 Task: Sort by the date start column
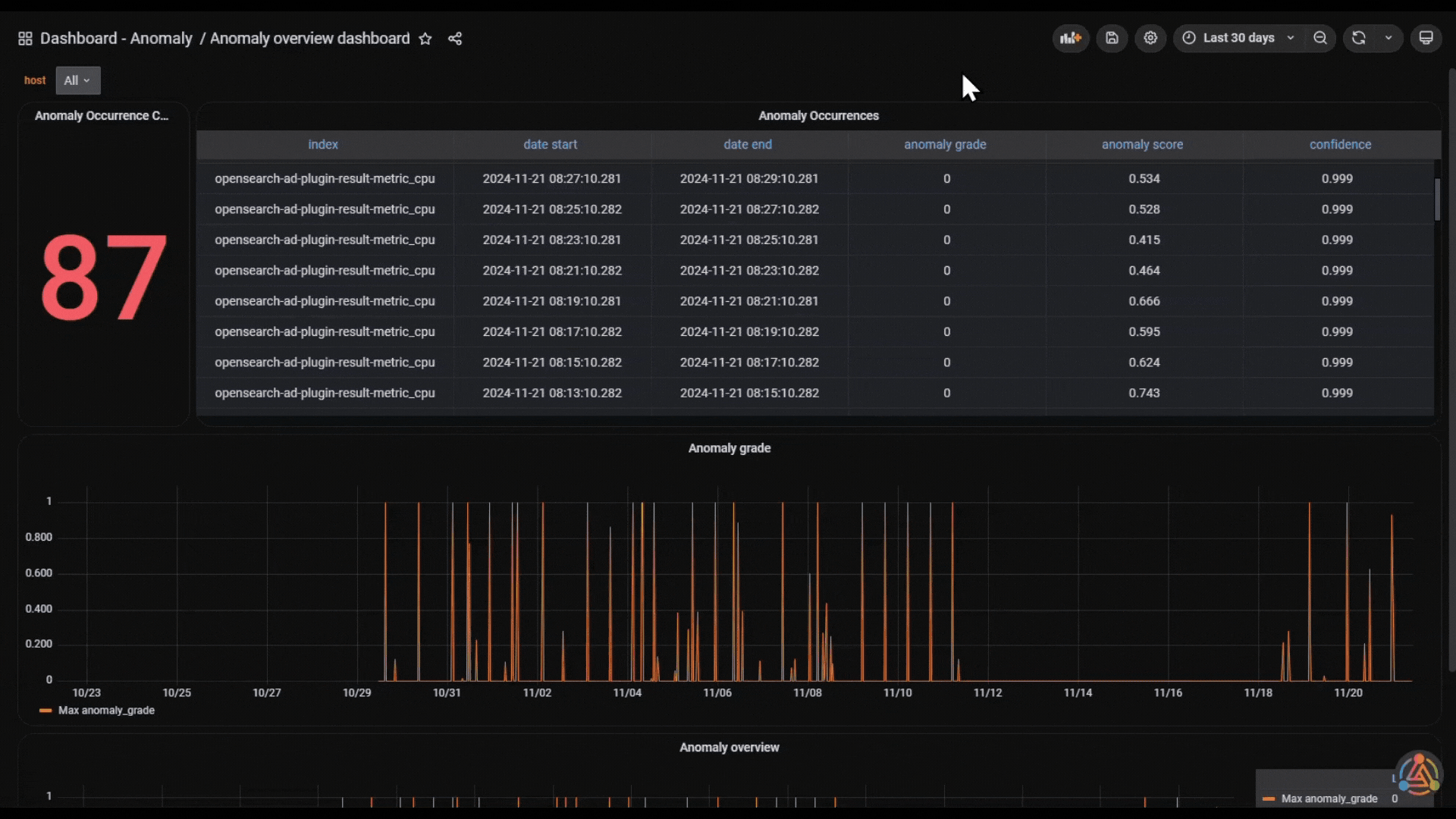550,145
